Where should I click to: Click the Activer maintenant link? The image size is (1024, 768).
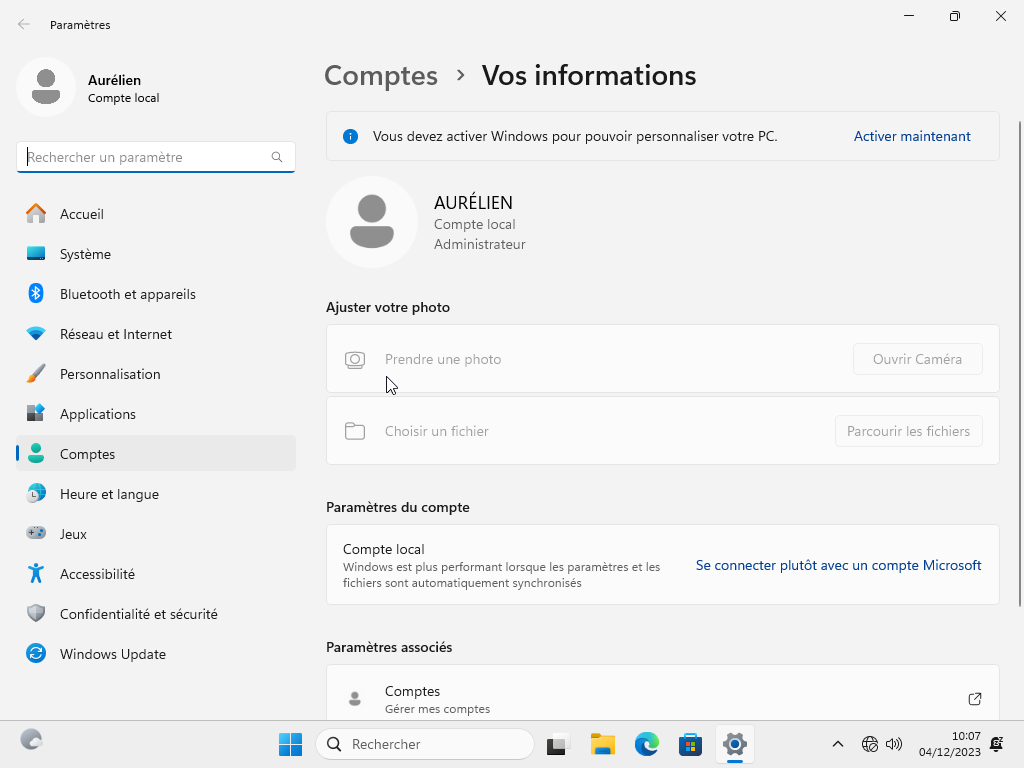click(x=912, y=136)
